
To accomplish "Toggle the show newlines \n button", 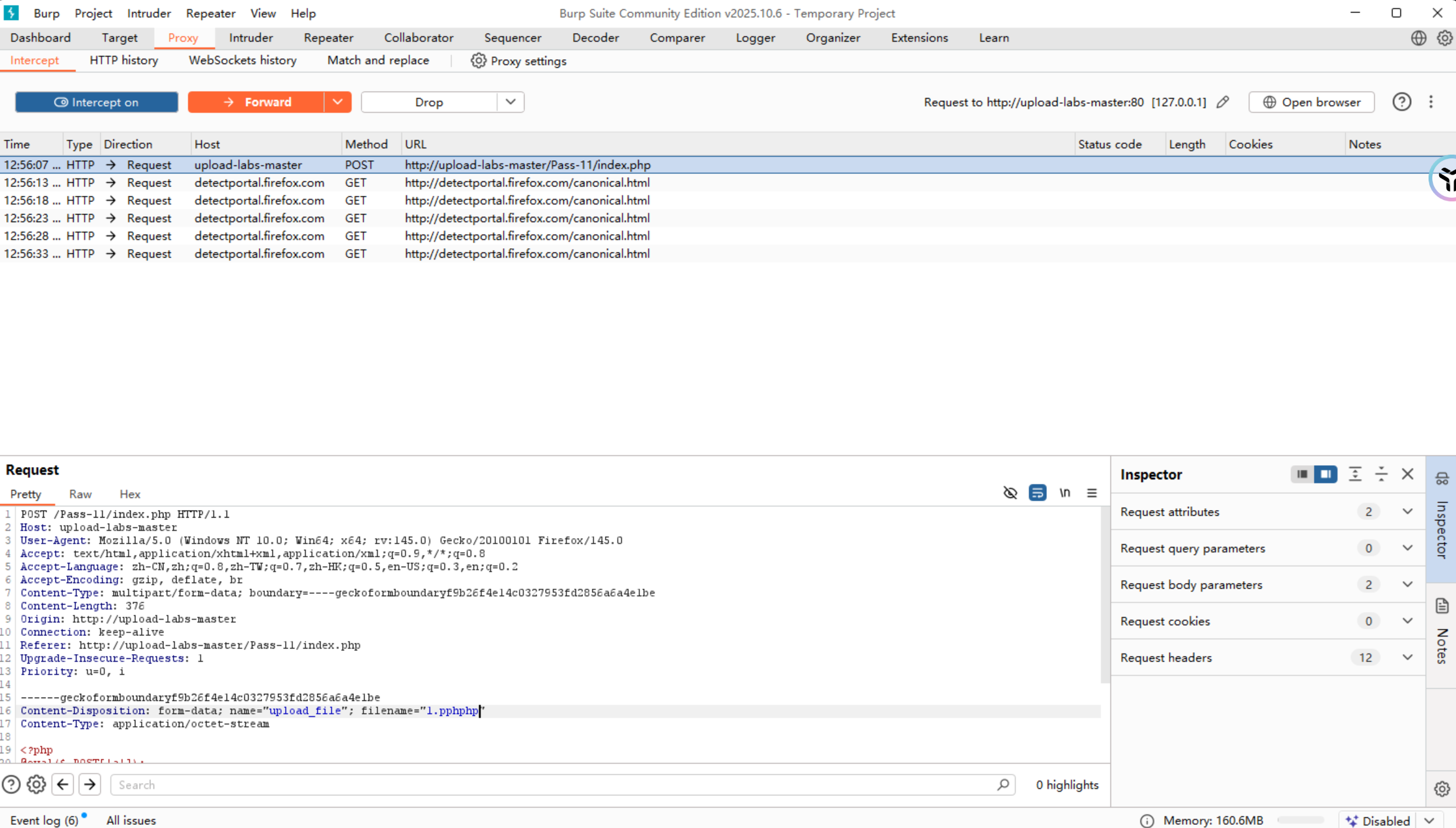I will (x=1064, y=493).
